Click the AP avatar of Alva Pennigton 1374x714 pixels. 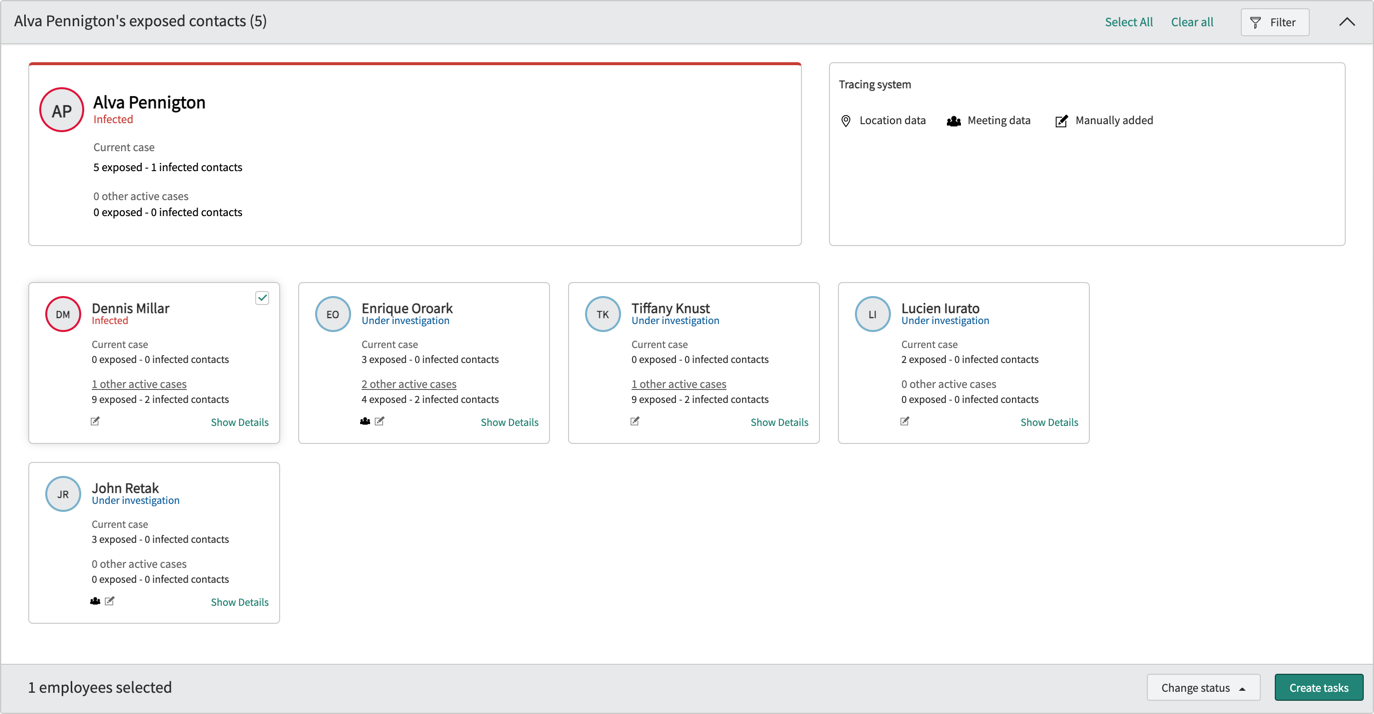[62, 111]
